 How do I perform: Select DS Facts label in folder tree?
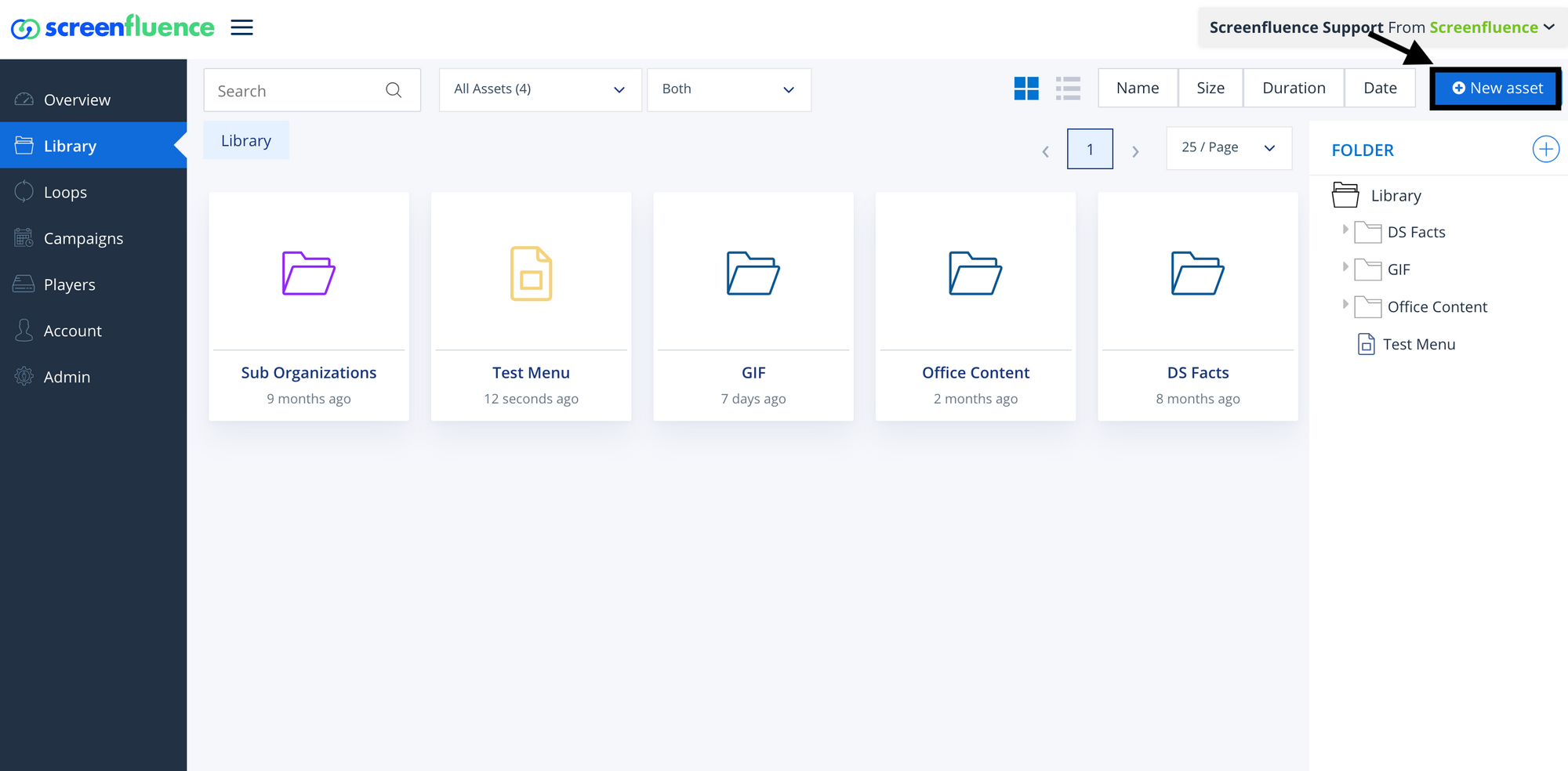click(1416, 233)
